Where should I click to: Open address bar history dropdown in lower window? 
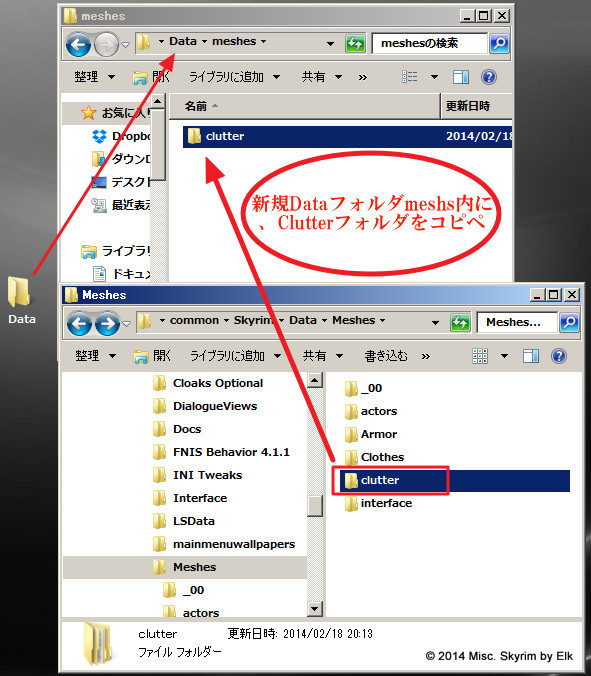[435, 322]
